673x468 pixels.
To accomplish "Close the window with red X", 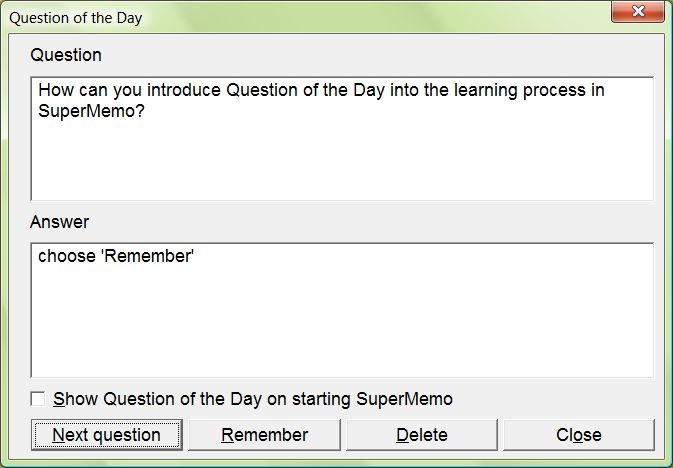I will point(639,14).
